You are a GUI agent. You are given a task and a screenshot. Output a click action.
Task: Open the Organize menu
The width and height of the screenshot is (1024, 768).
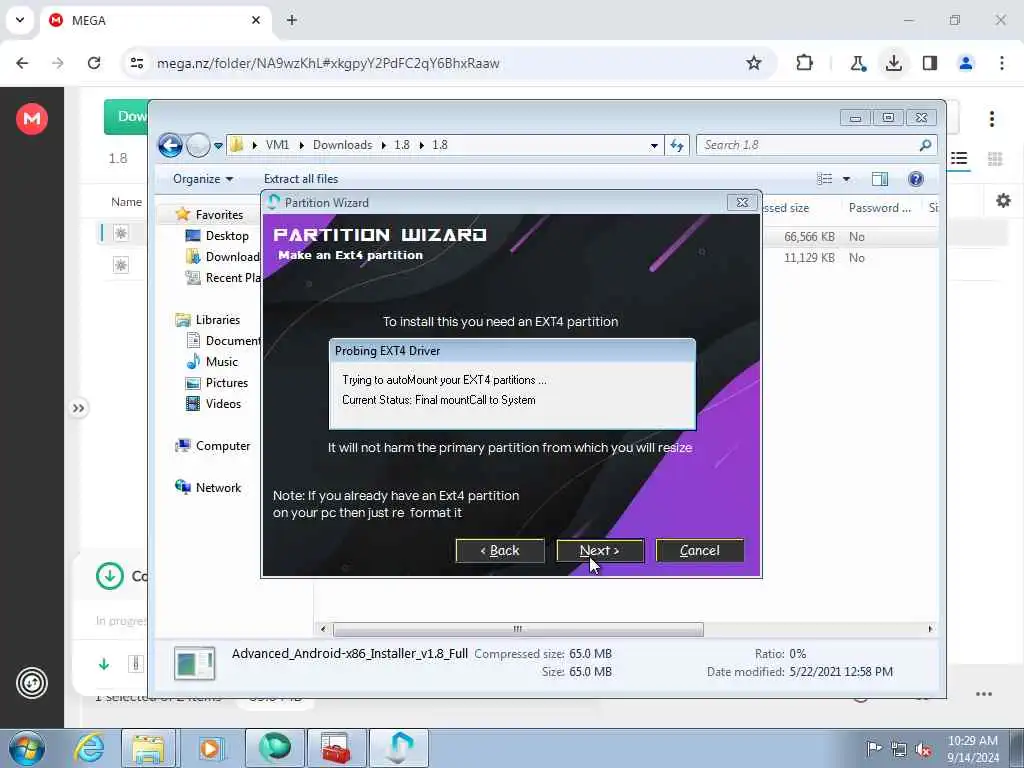point(202,179)
